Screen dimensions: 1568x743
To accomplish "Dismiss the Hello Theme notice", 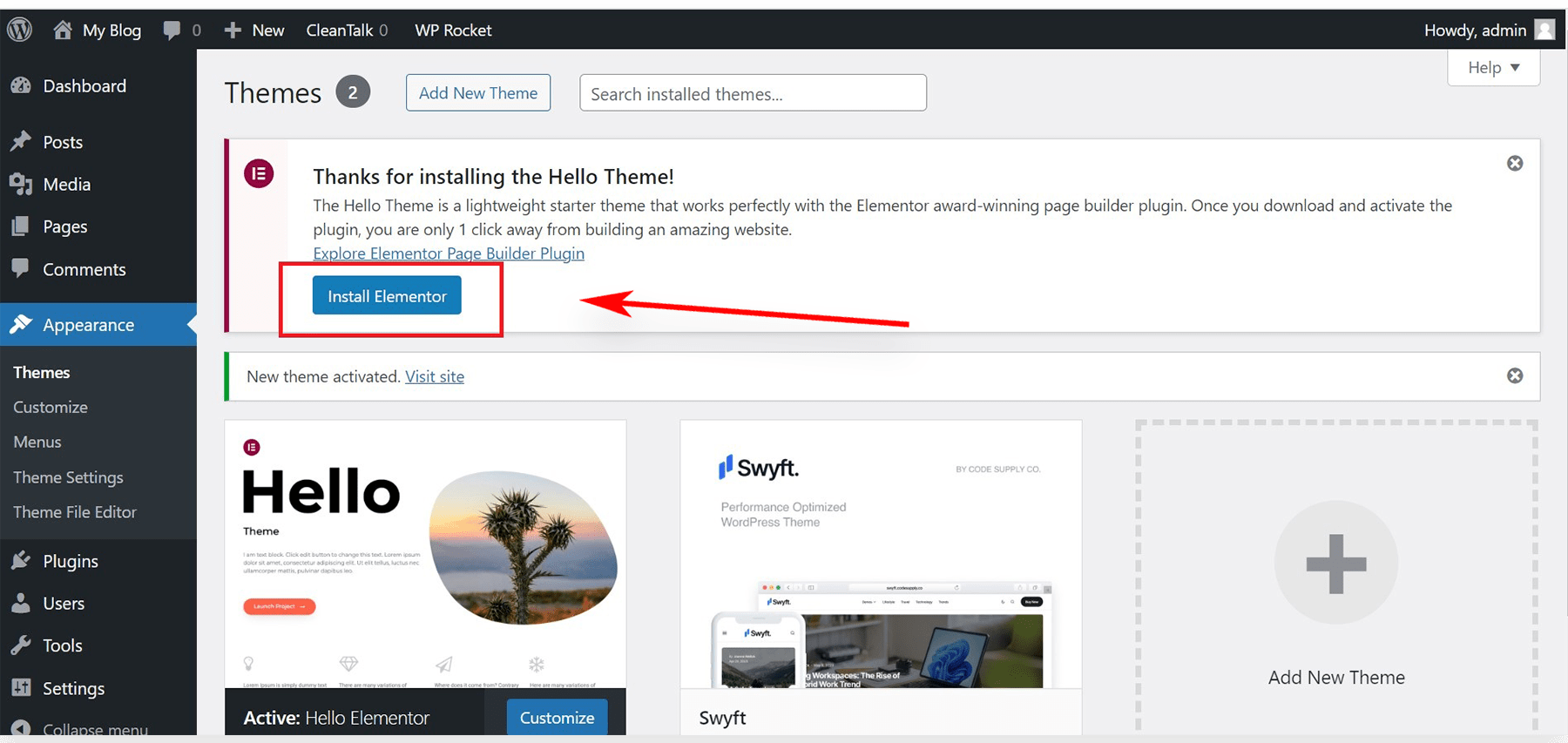I will pyautogui.click(x=1515, y=164).
